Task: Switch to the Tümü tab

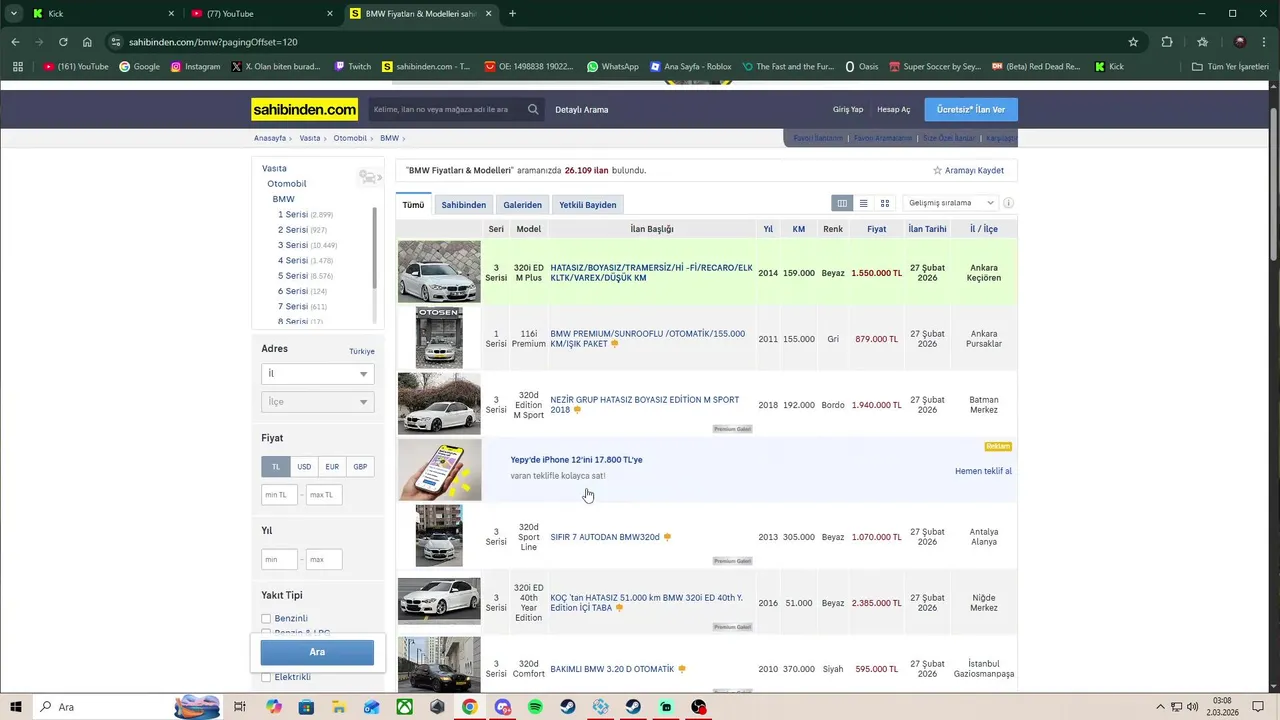Action: pyautogui.click(x=413, y=205)
